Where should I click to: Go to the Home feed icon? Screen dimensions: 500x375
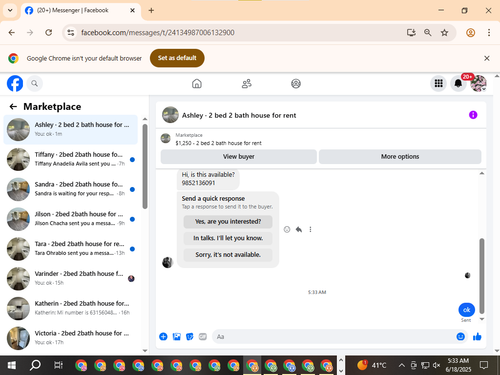pyautogui.click(x=197, y=83)
